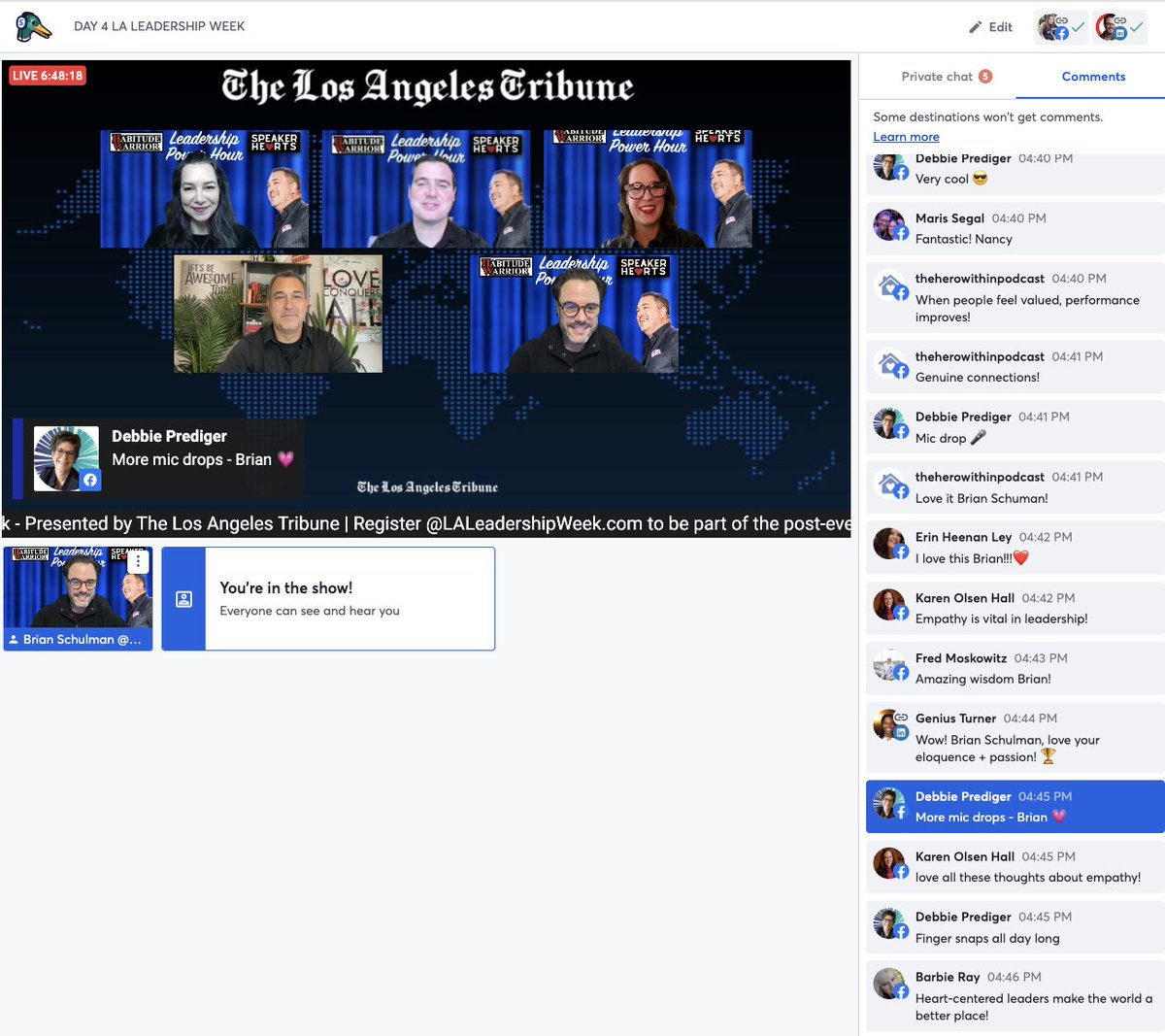Show the Finger snaps all day long comment
This screenshot has width=1165, height=1036.
click(x=1015, y=926)
